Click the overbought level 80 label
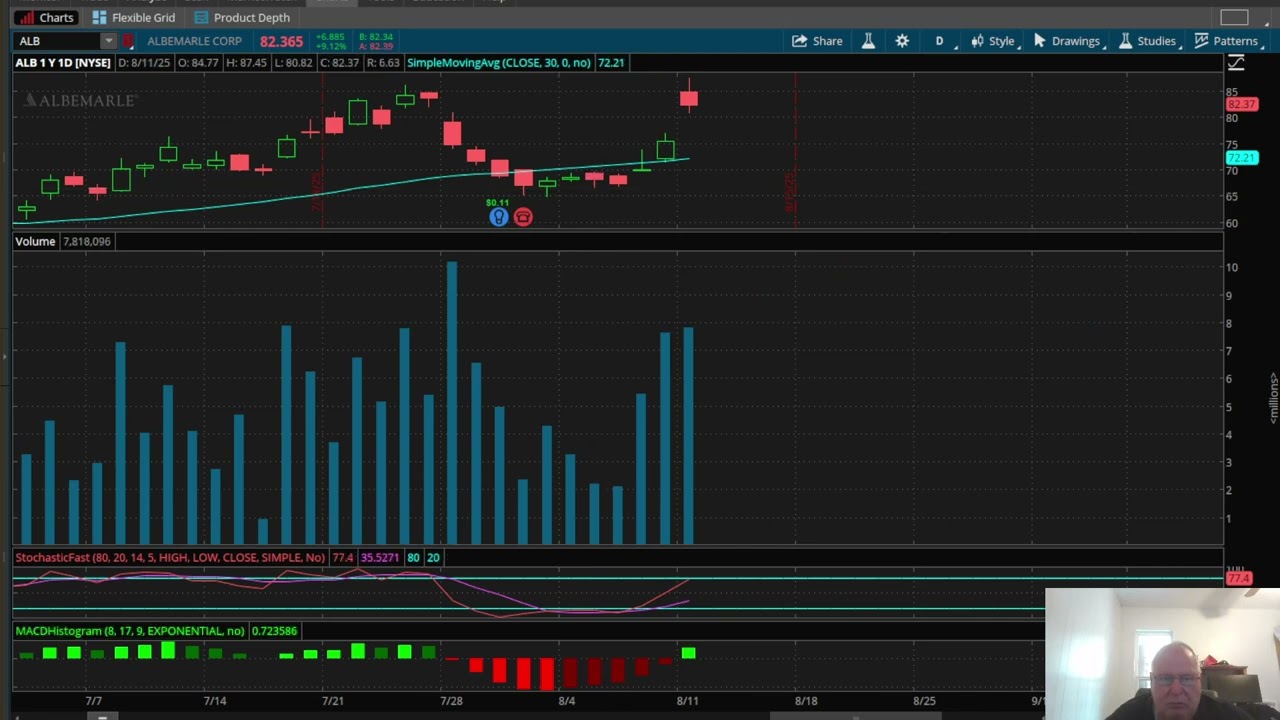Viewport: 1280px width, 720px height. click(413, 557)
